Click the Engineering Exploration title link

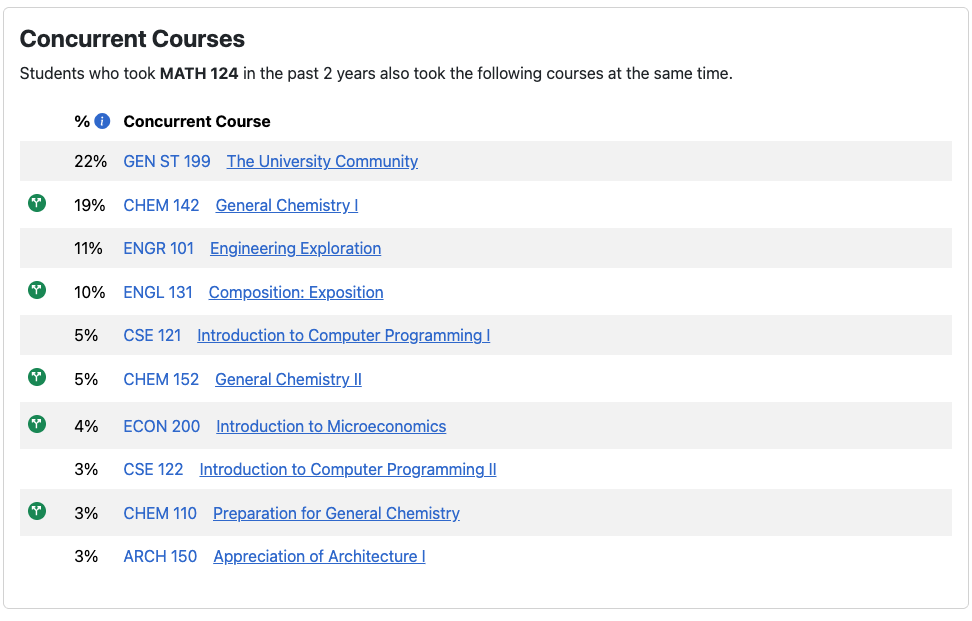[x=295, y=248]
